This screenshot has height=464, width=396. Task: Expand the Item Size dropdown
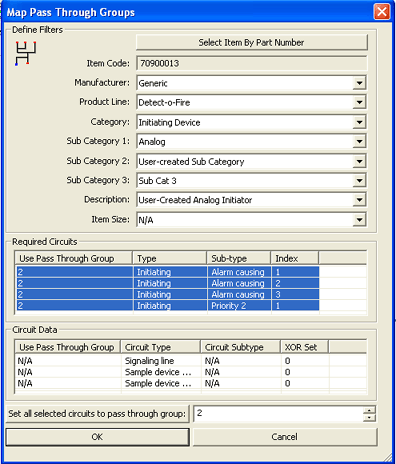pyautogui.click(x=359, y=220)
